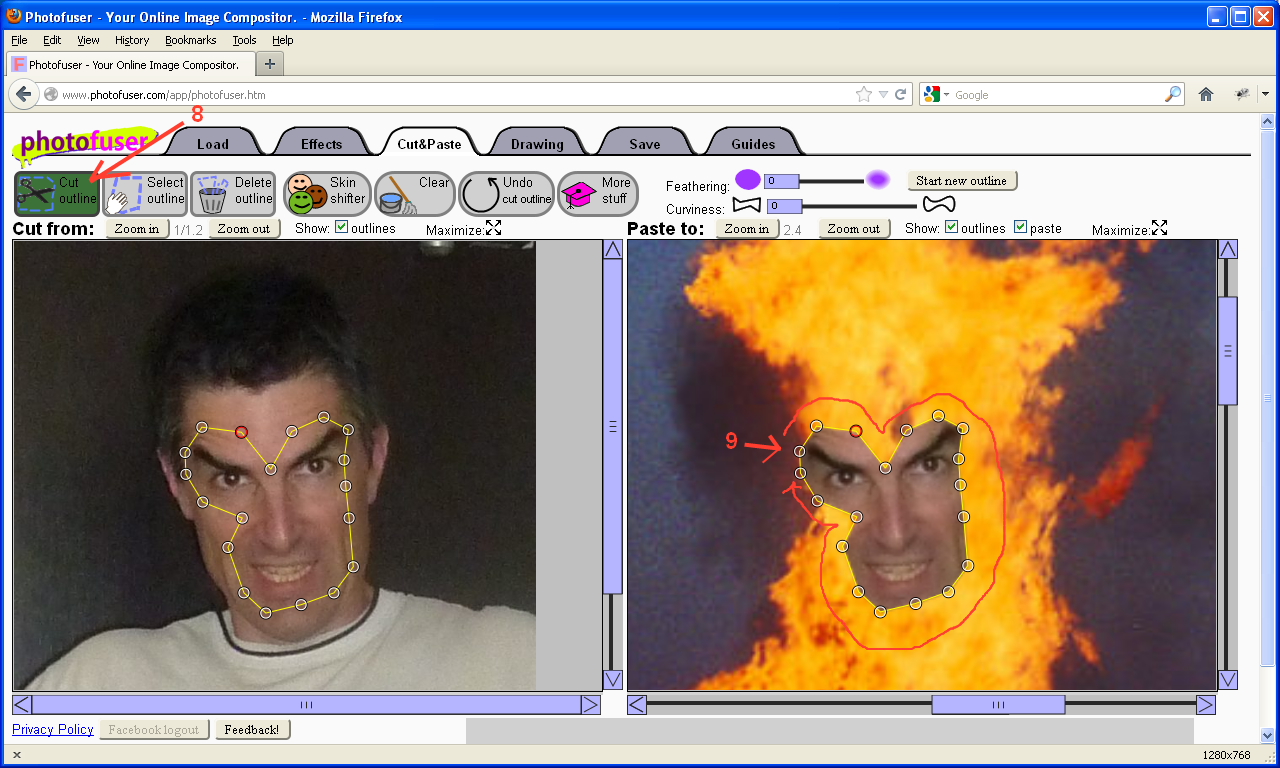The image size is (1280, 768).
Task: Open the Firefox home page icon
Action: click(x=1206, y=94)
